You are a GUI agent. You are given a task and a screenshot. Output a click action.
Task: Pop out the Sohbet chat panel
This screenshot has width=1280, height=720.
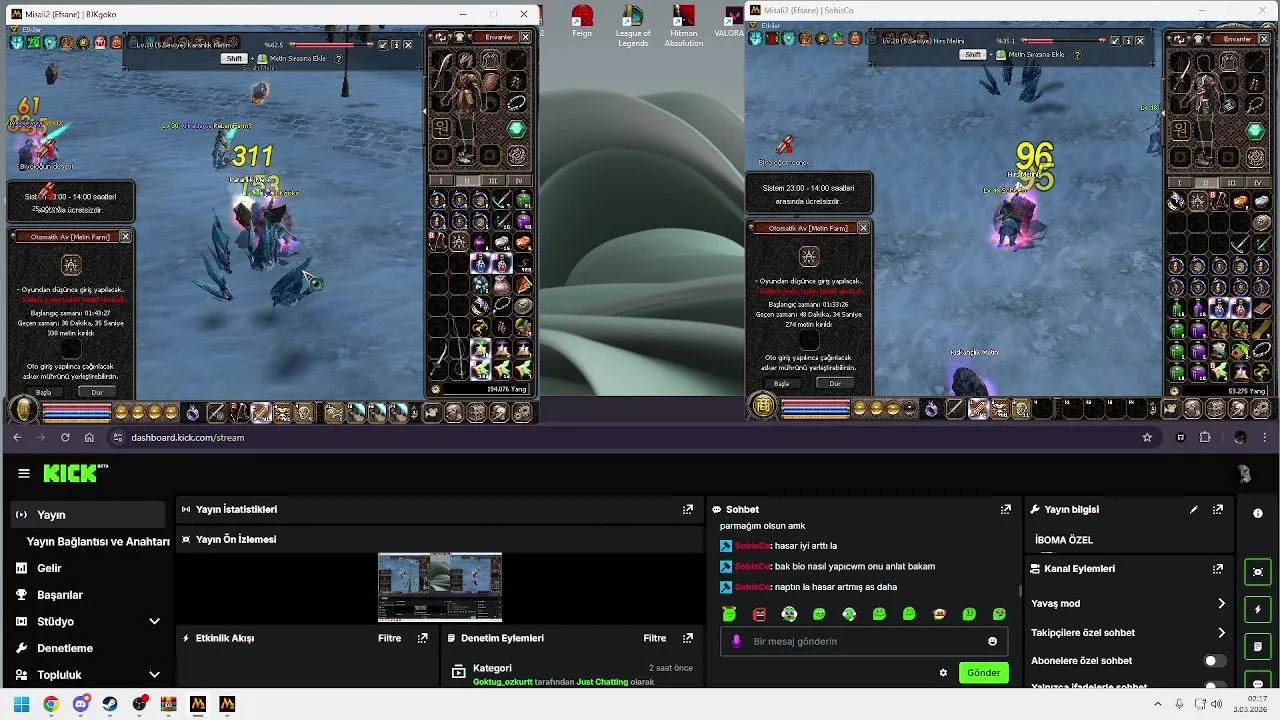[x=1006, y=509]
